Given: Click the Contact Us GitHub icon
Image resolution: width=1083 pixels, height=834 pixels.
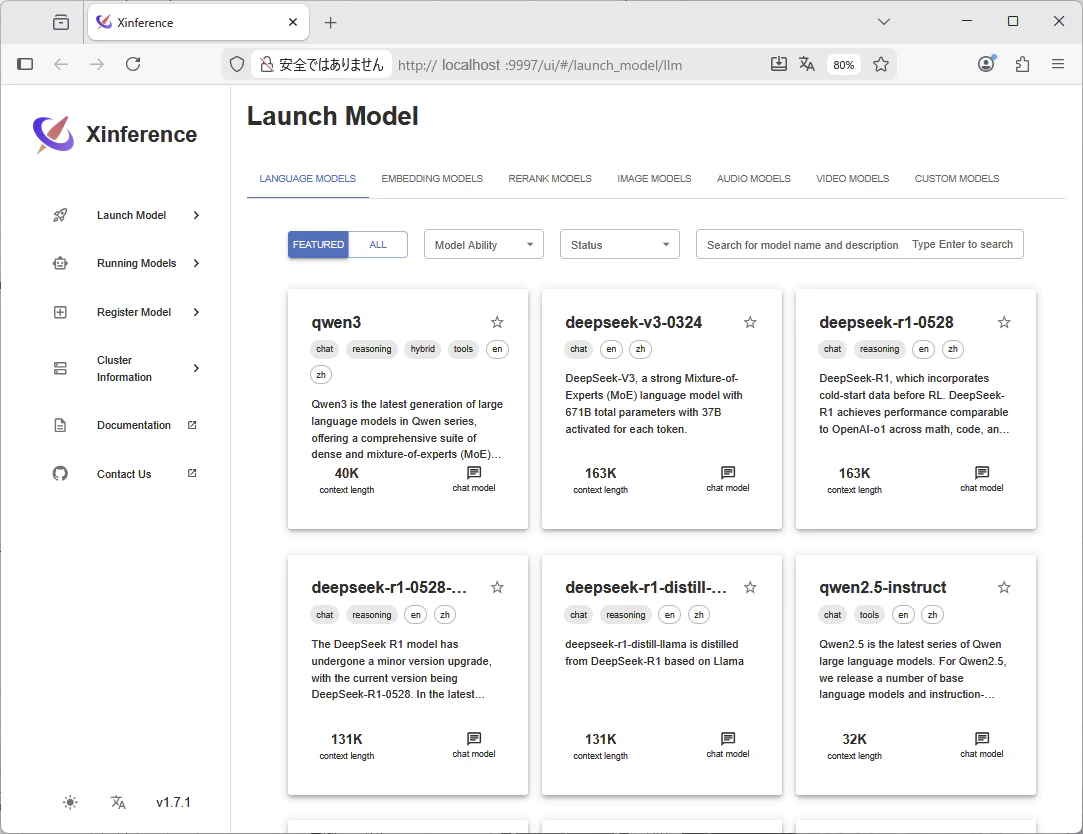Looking at the screenshot, I should point(60,473).
